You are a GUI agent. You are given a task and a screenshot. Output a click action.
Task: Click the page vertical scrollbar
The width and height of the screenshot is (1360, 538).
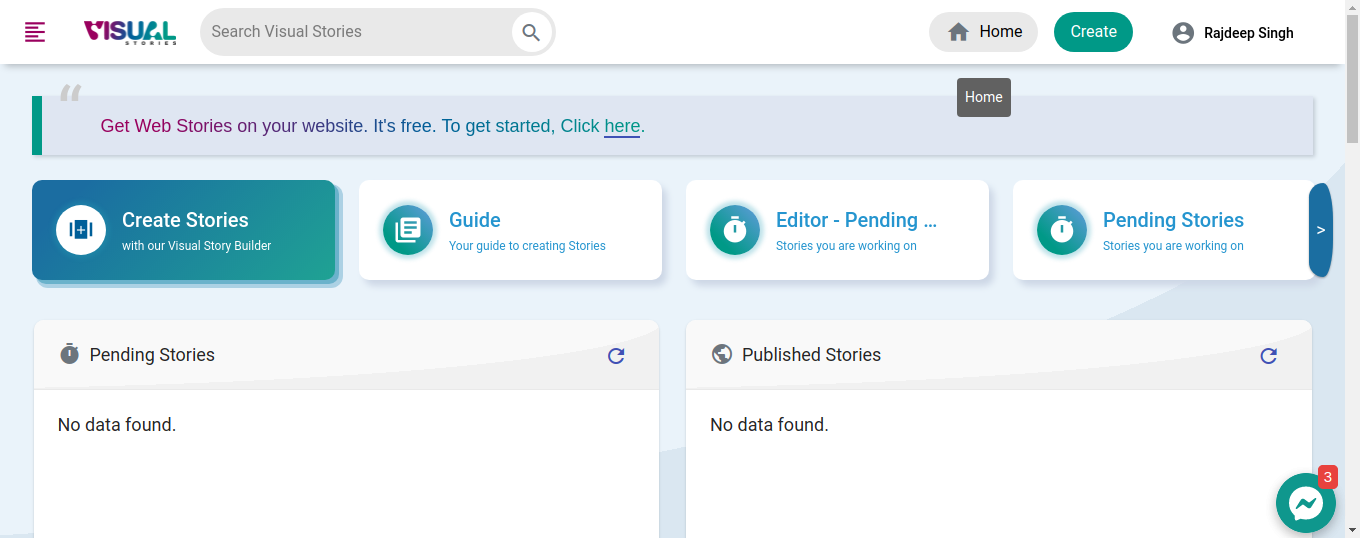(1352, 80)
